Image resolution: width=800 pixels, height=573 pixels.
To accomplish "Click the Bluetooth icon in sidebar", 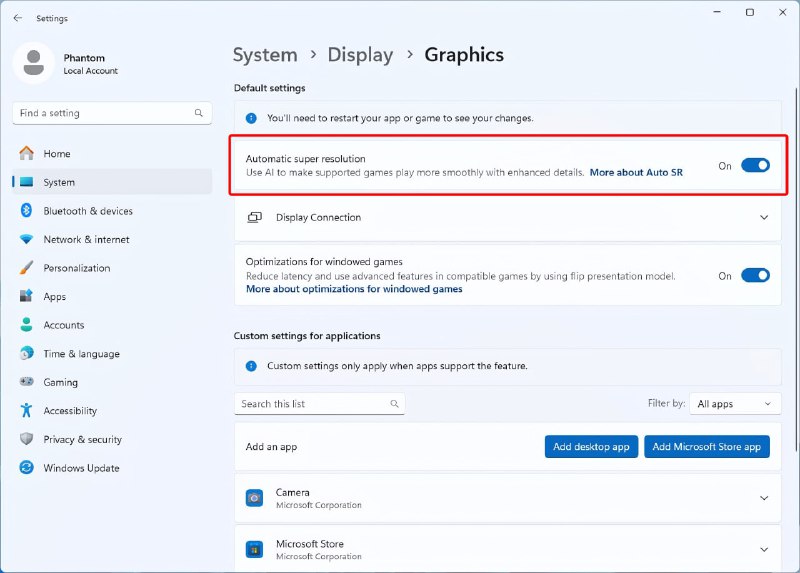I will coord(27,210).
